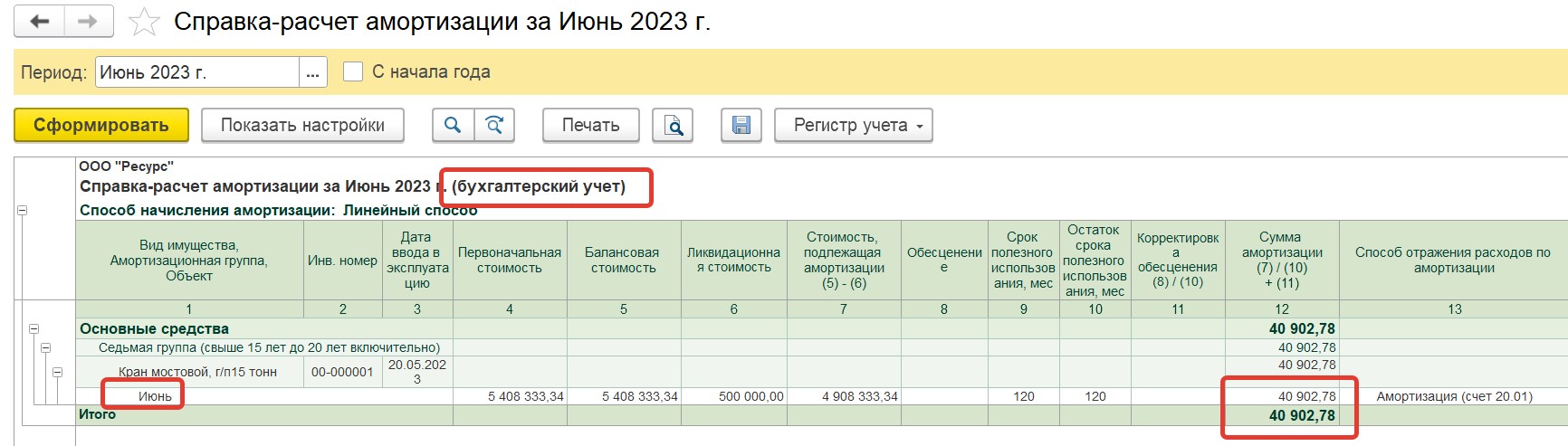This screenshot has width=1568, height=446.
Task: Save report with the floppy disk icon
Action: [741, 125]
